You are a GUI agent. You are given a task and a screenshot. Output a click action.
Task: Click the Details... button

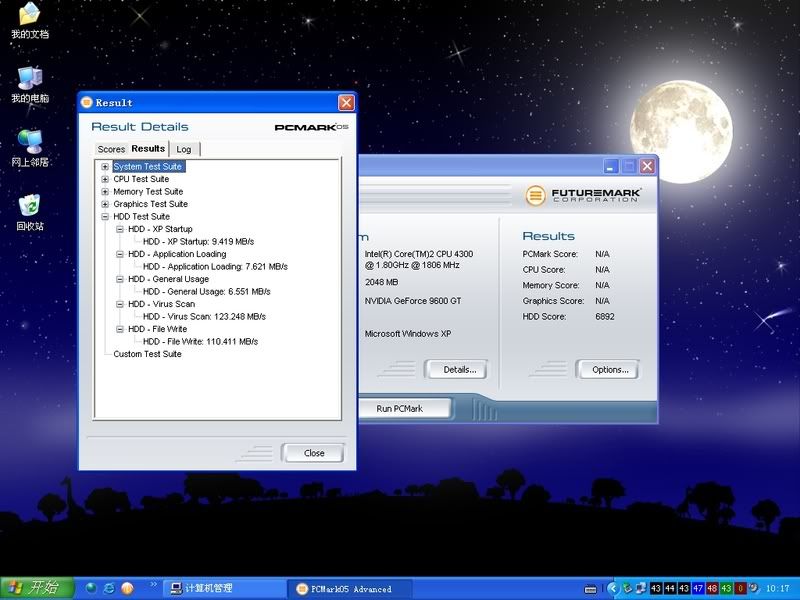[x=459, y=370]
